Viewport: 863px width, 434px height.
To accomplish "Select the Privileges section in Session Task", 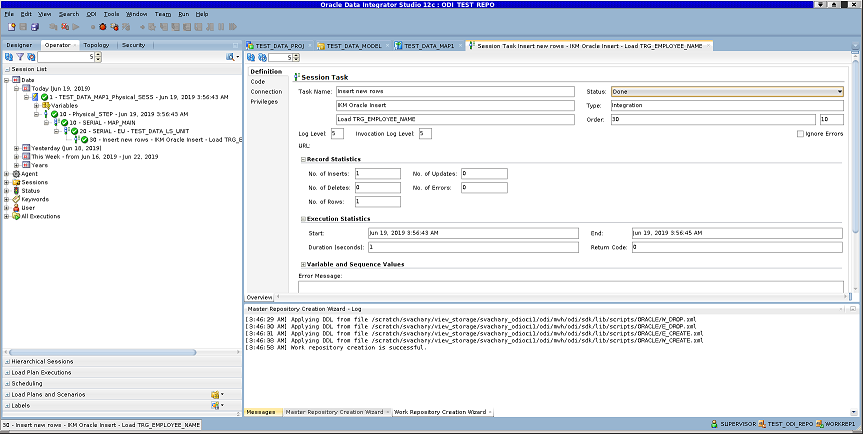I will [264, 102].
